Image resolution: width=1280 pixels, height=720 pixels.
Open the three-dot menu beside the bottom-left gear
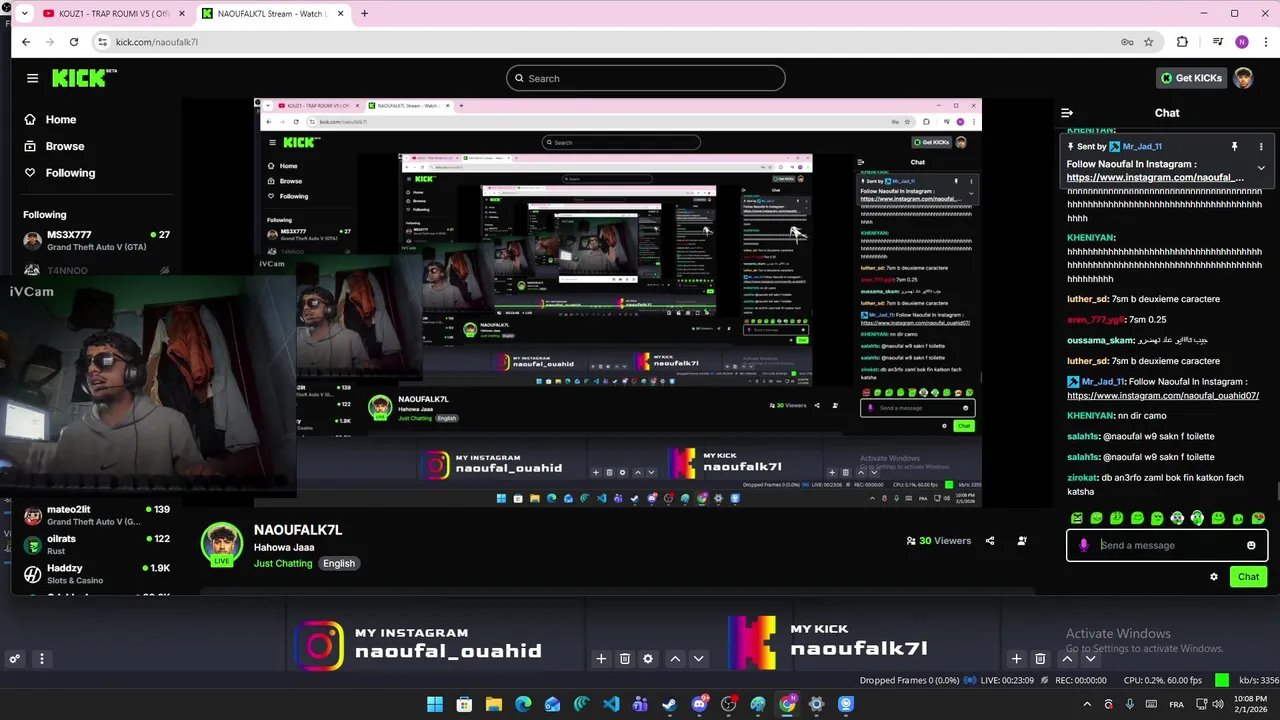coord(42,659)
